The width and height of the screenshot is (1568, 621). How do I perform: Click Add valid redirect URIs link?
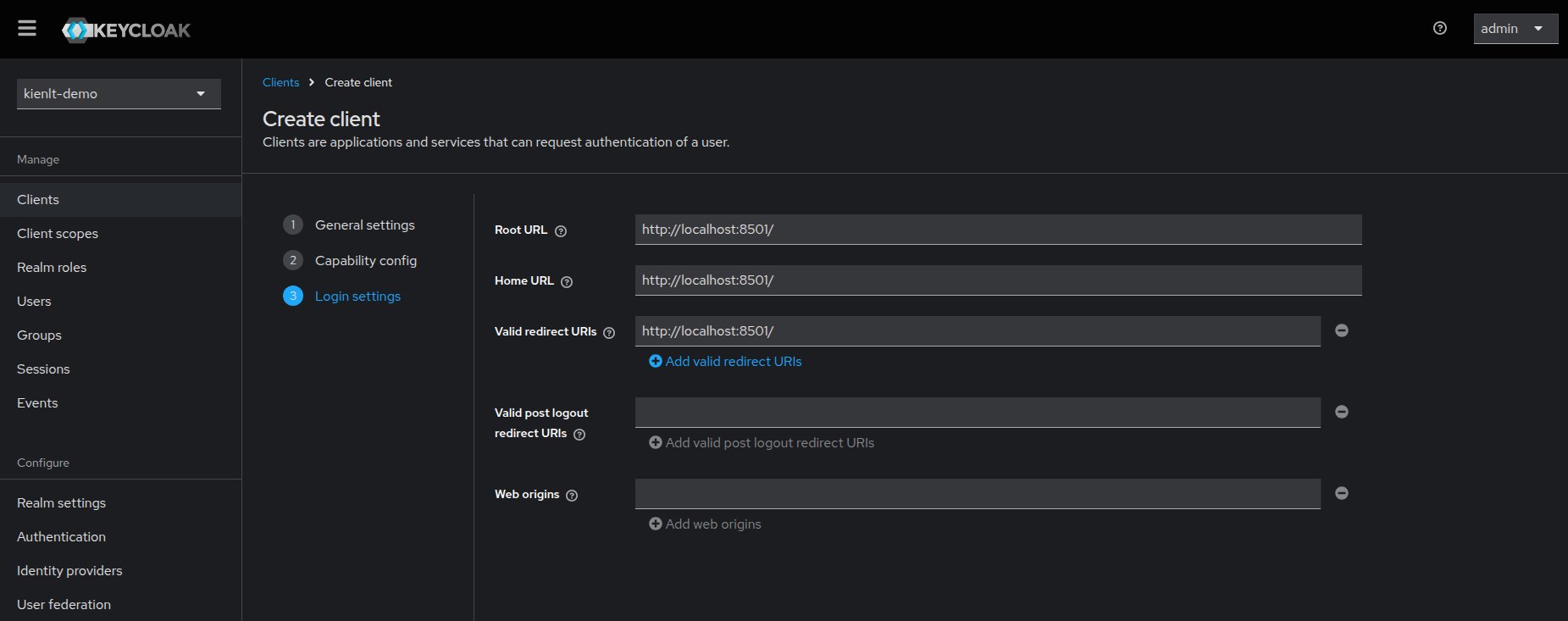(x=725, y=362)
